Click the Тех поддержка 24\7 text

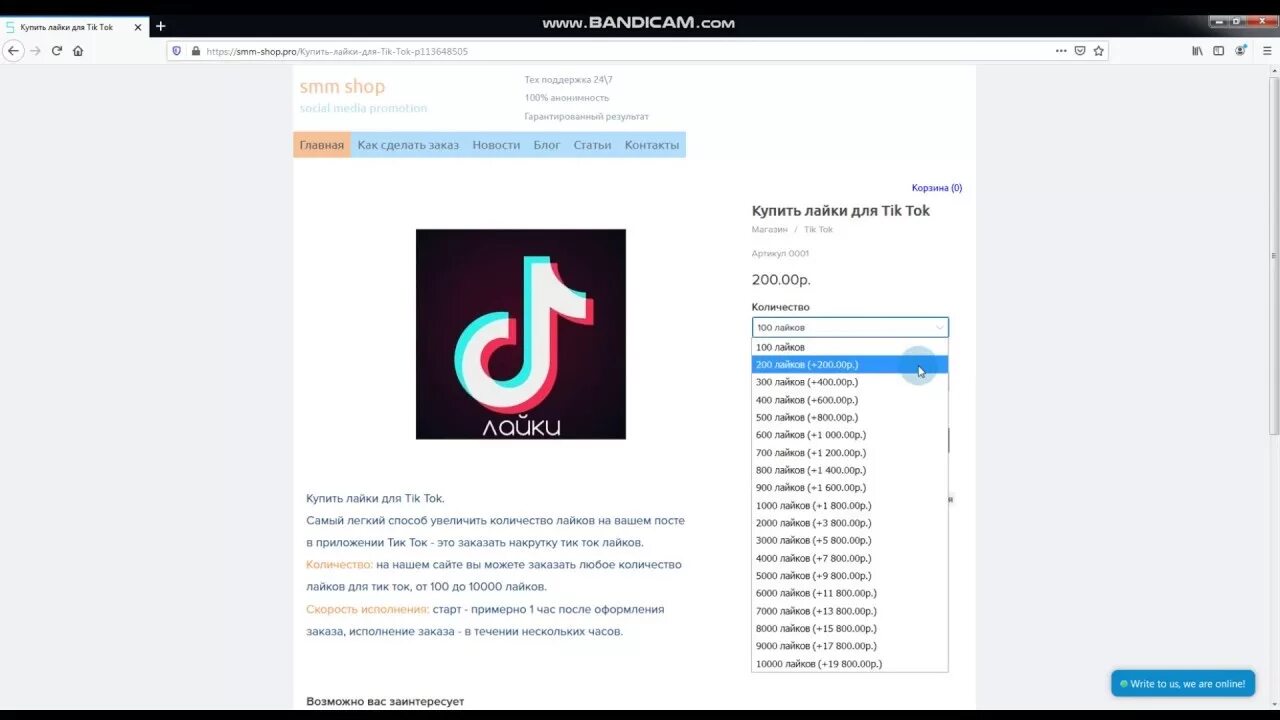[x=568, y=80]
